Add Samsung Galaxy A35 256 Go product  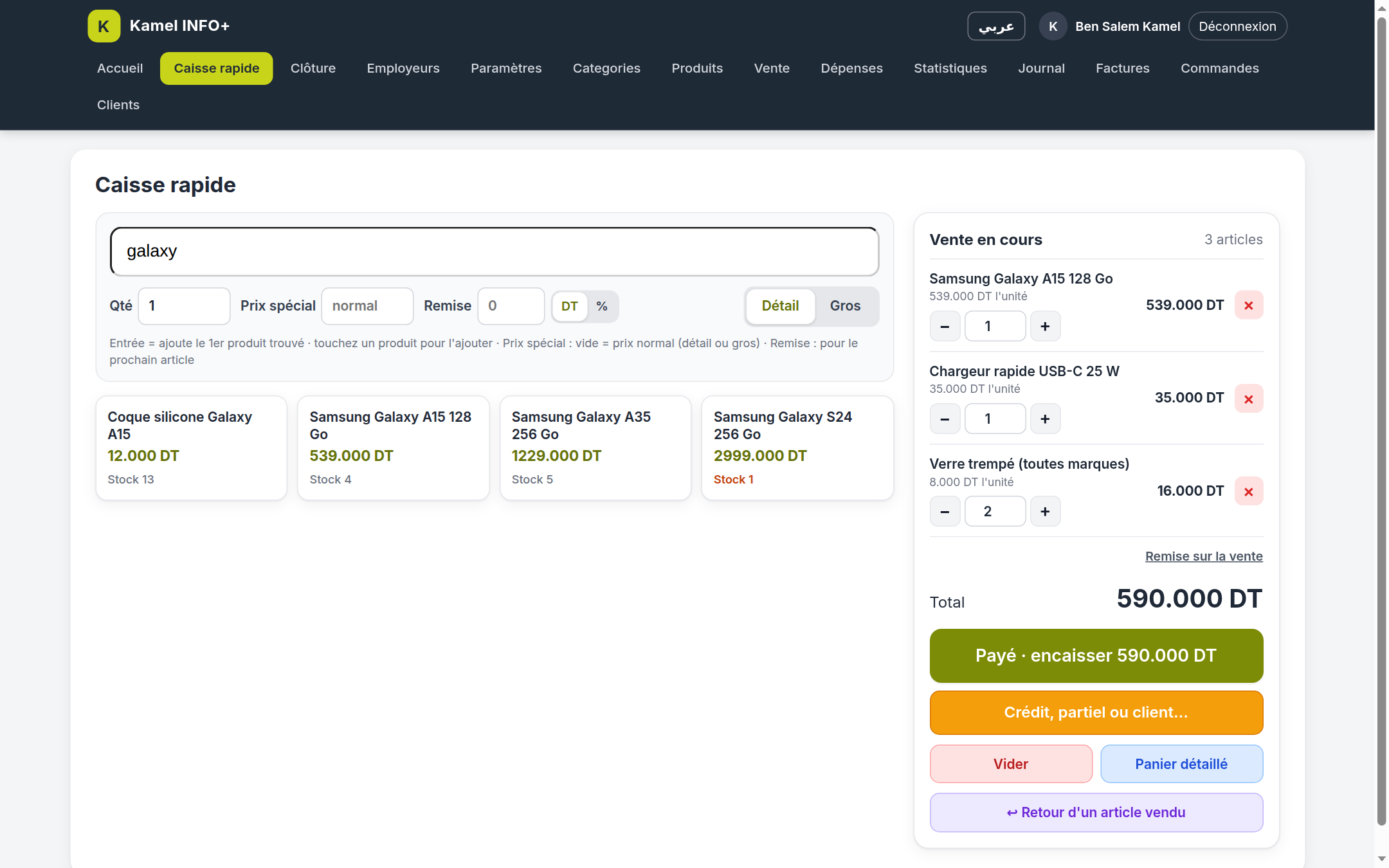[595, 448]
